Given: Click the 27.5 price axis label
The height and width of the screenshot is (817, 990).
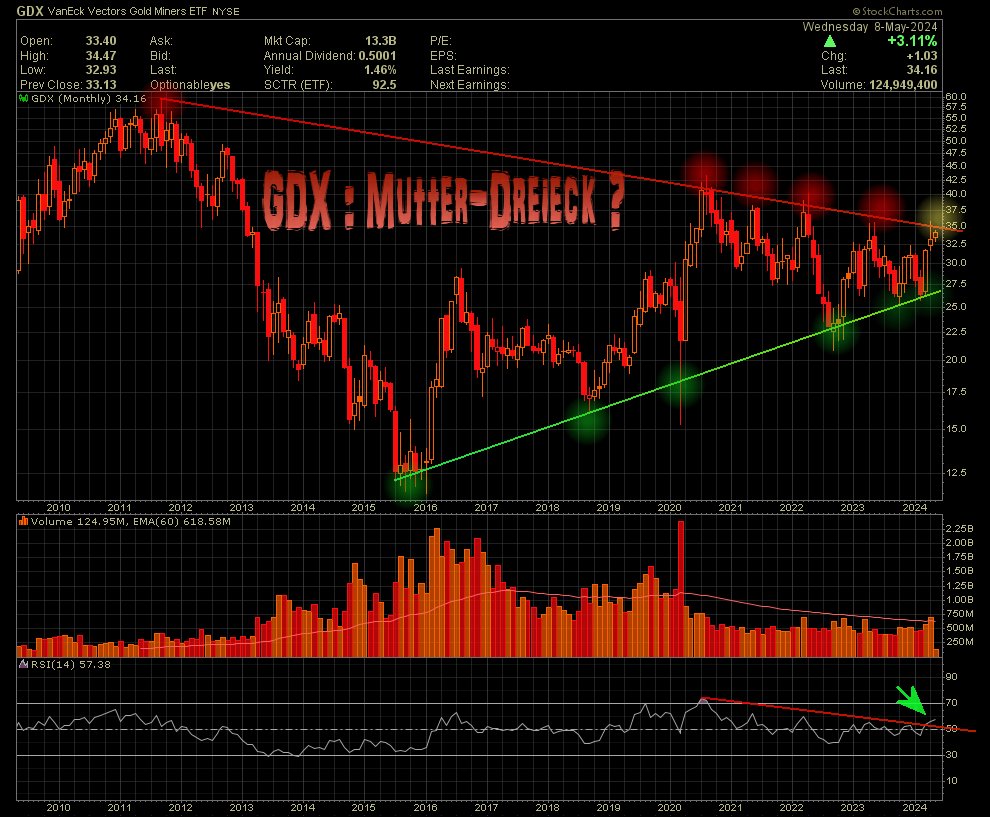Looking at the screenshot, I should tap(956, 283).
